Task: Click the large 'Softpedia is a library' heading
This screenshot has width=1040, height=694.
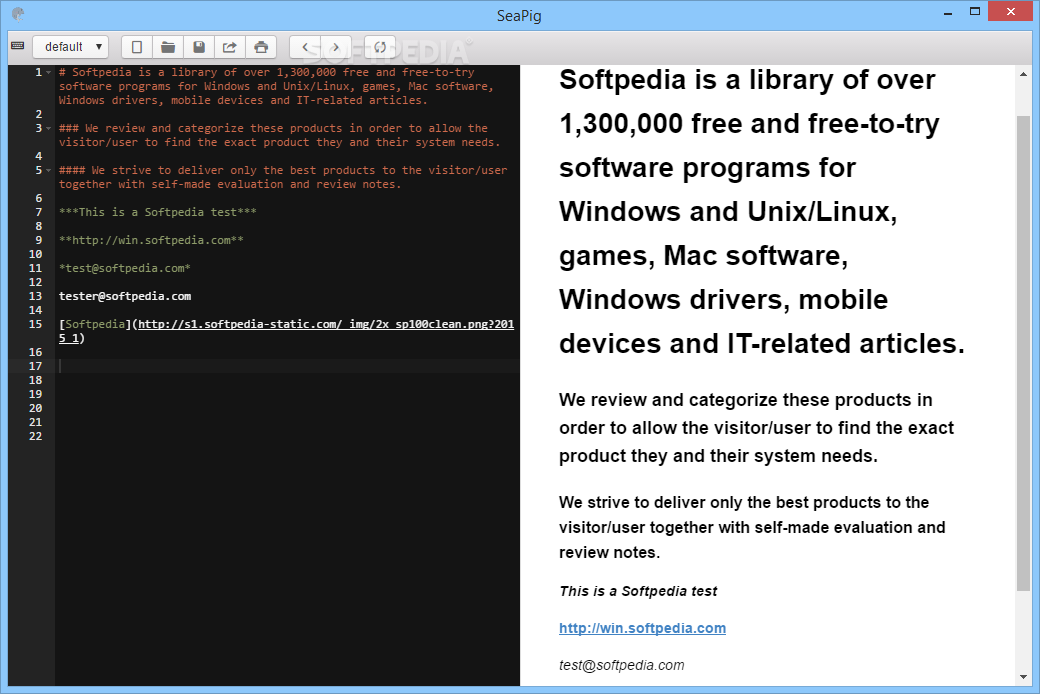Action: 761,212
